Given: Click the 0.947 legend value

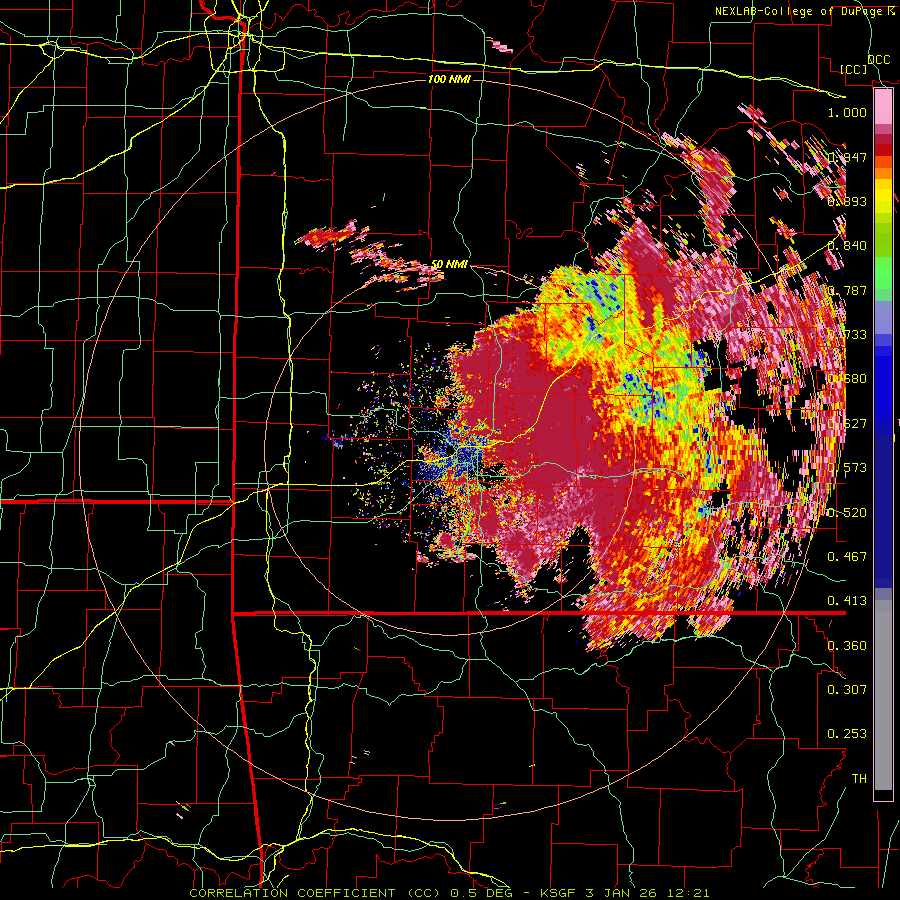Looking at the screenshot, I should coord(847,157).
